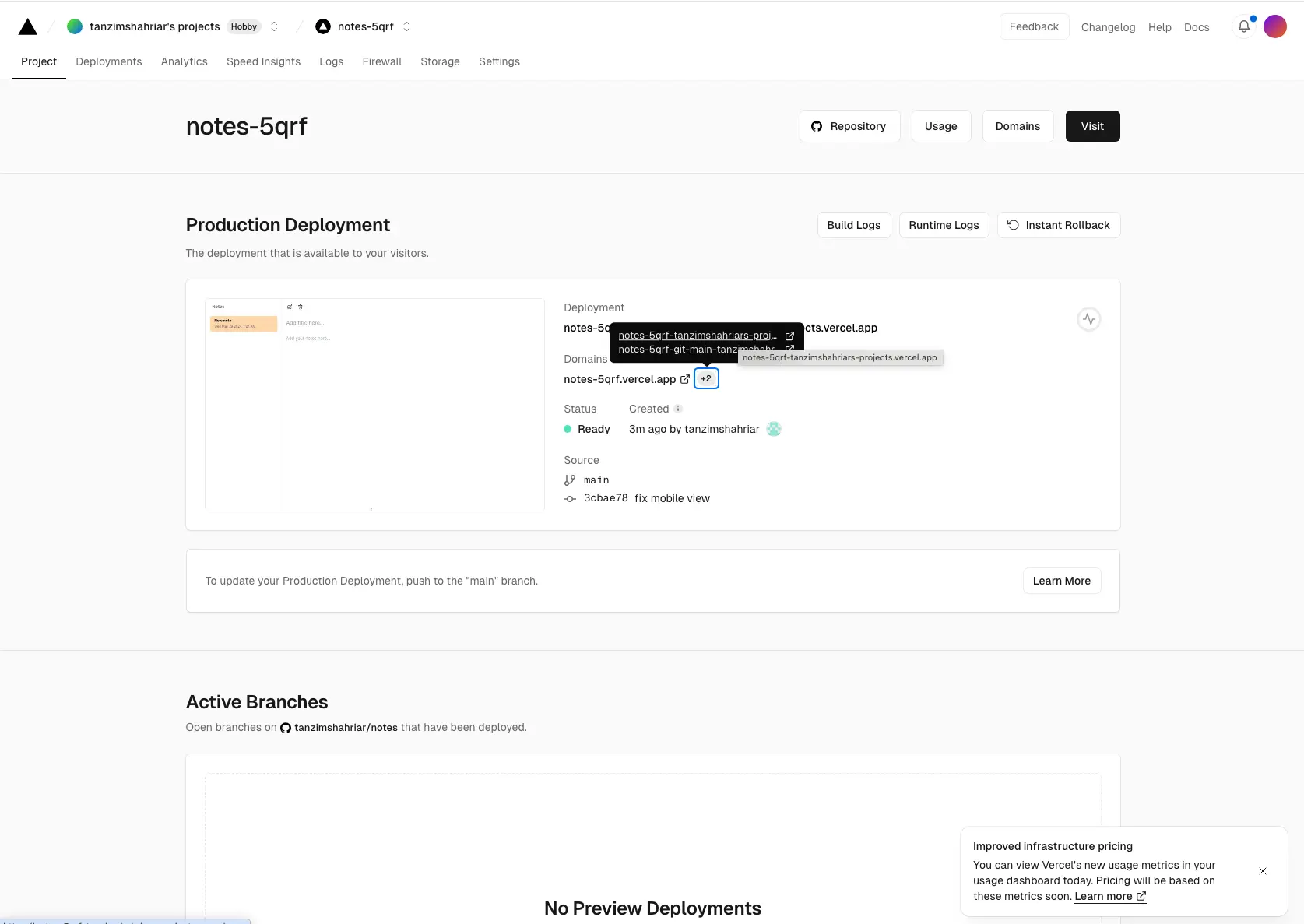Open Build Logs

click(x=854, y=225)
